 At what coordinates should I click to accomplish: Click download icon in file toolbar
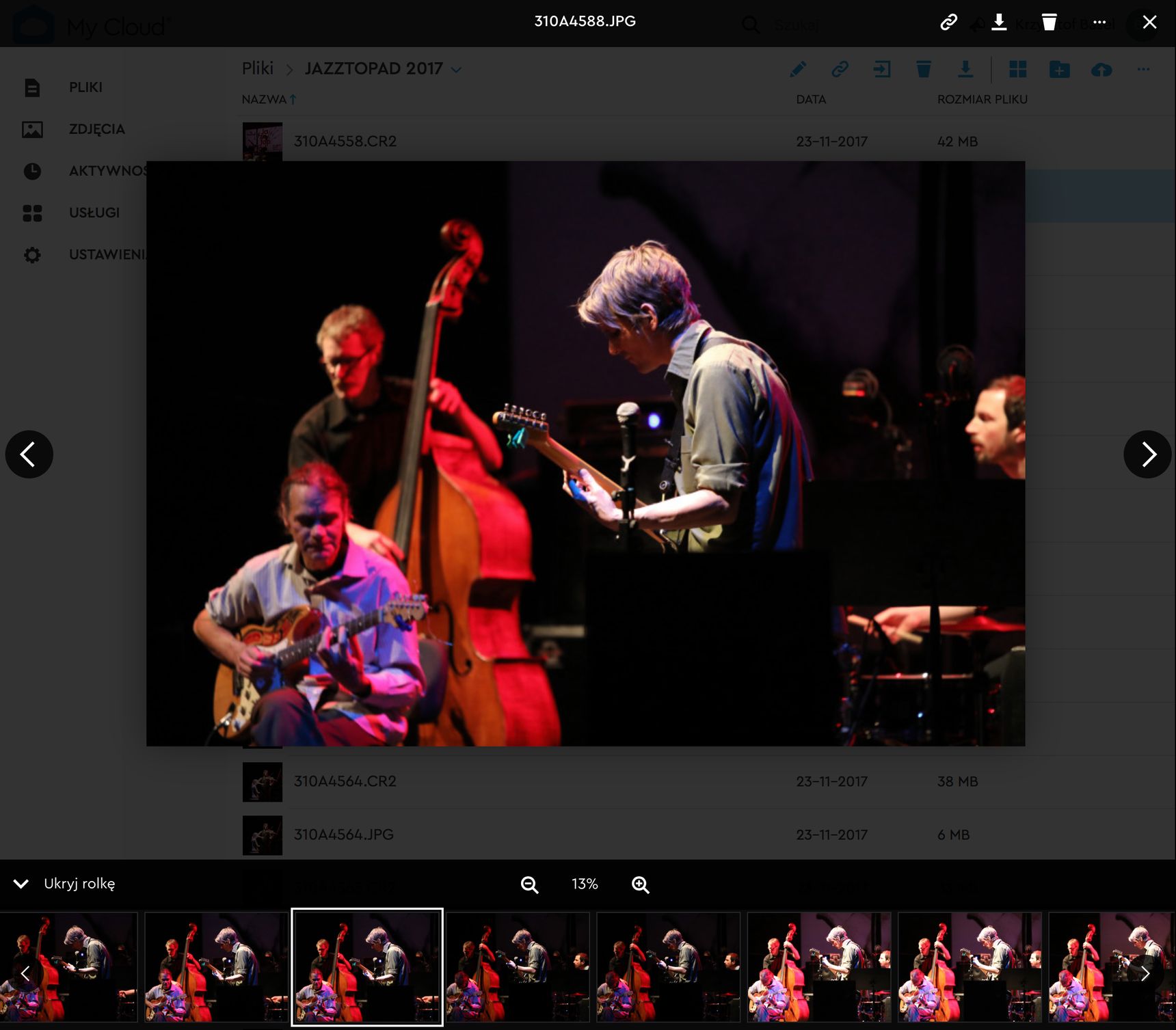point(965,69)
